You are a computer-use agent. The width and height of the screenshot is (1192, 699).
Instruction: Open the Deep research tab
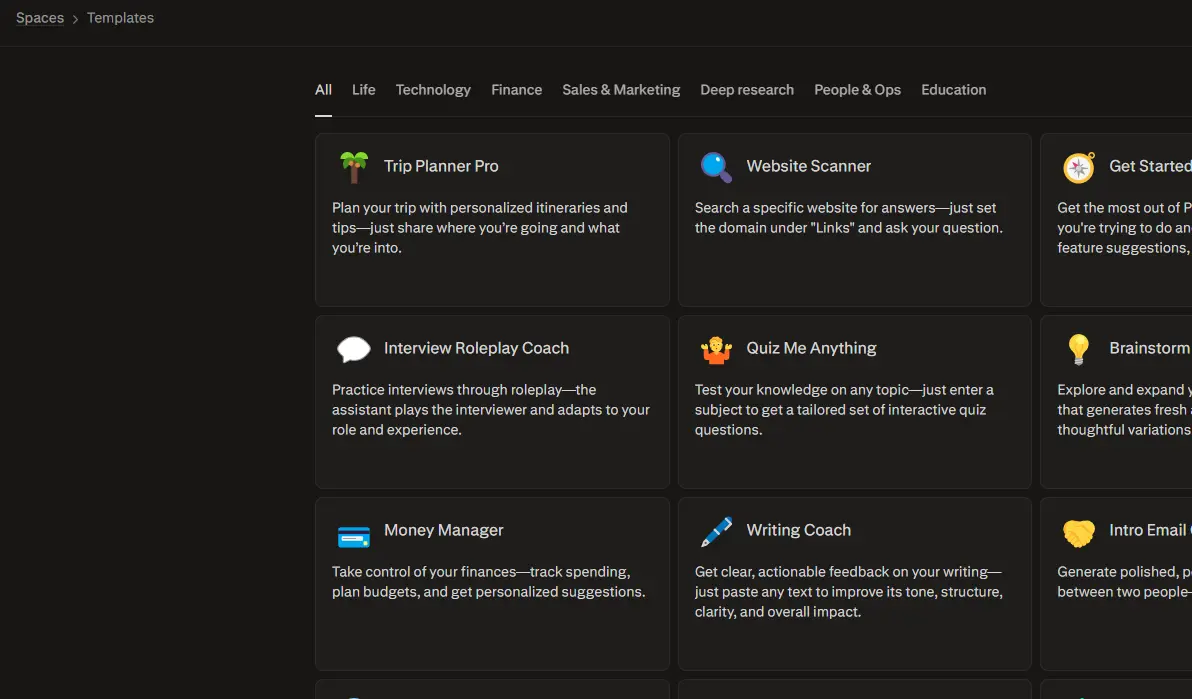(747, 90)
